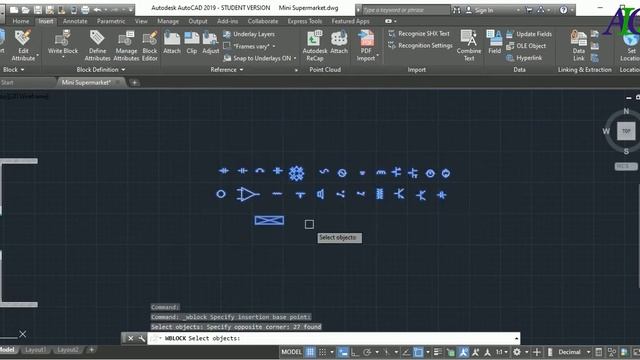Open the Manage ribbon tab
Image resolution: width=640 pixels, height=360 pixels.
coord(168,21)
